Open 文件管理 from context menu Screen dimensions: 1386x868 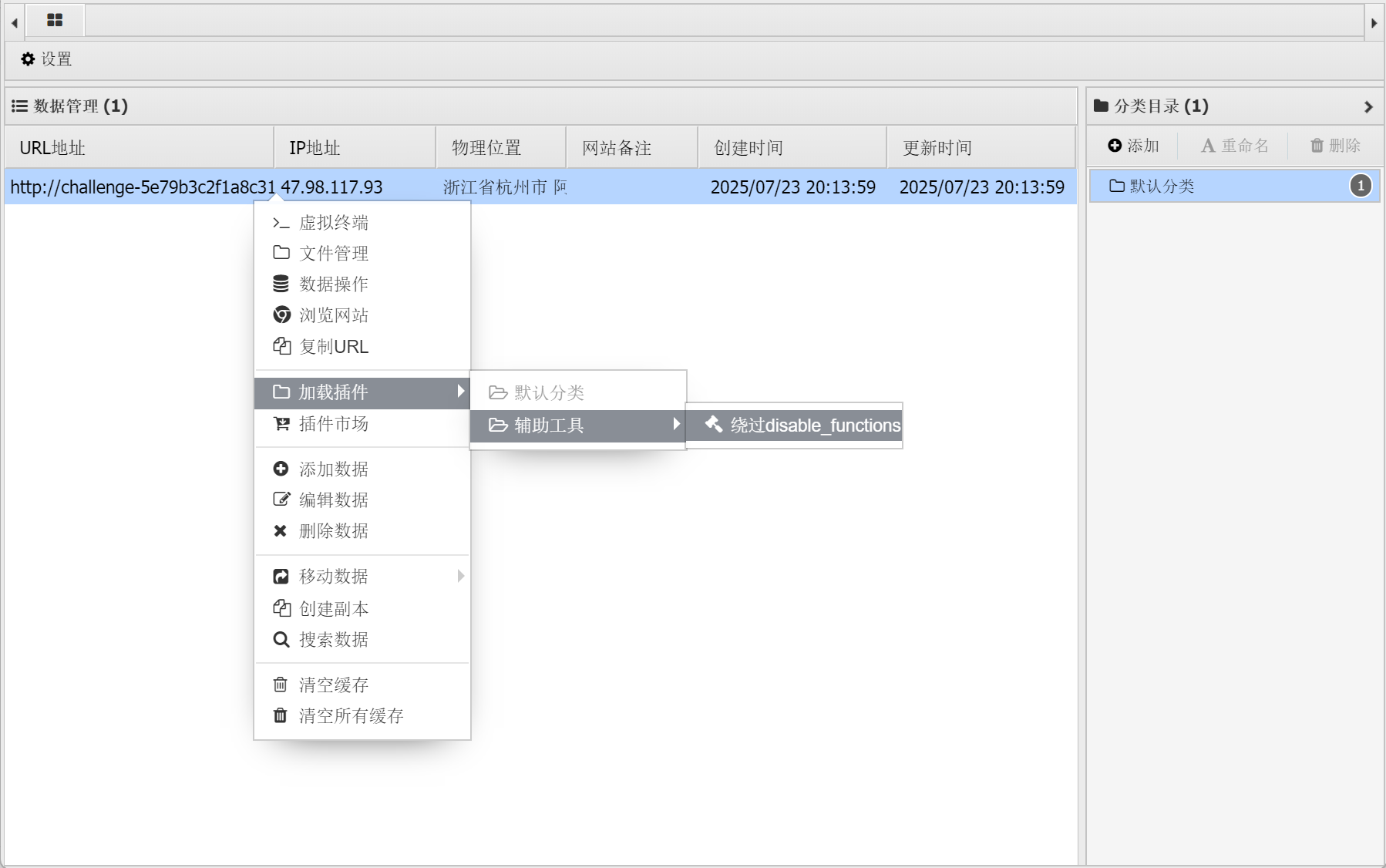pyautogui.click(x=362, y=254)
